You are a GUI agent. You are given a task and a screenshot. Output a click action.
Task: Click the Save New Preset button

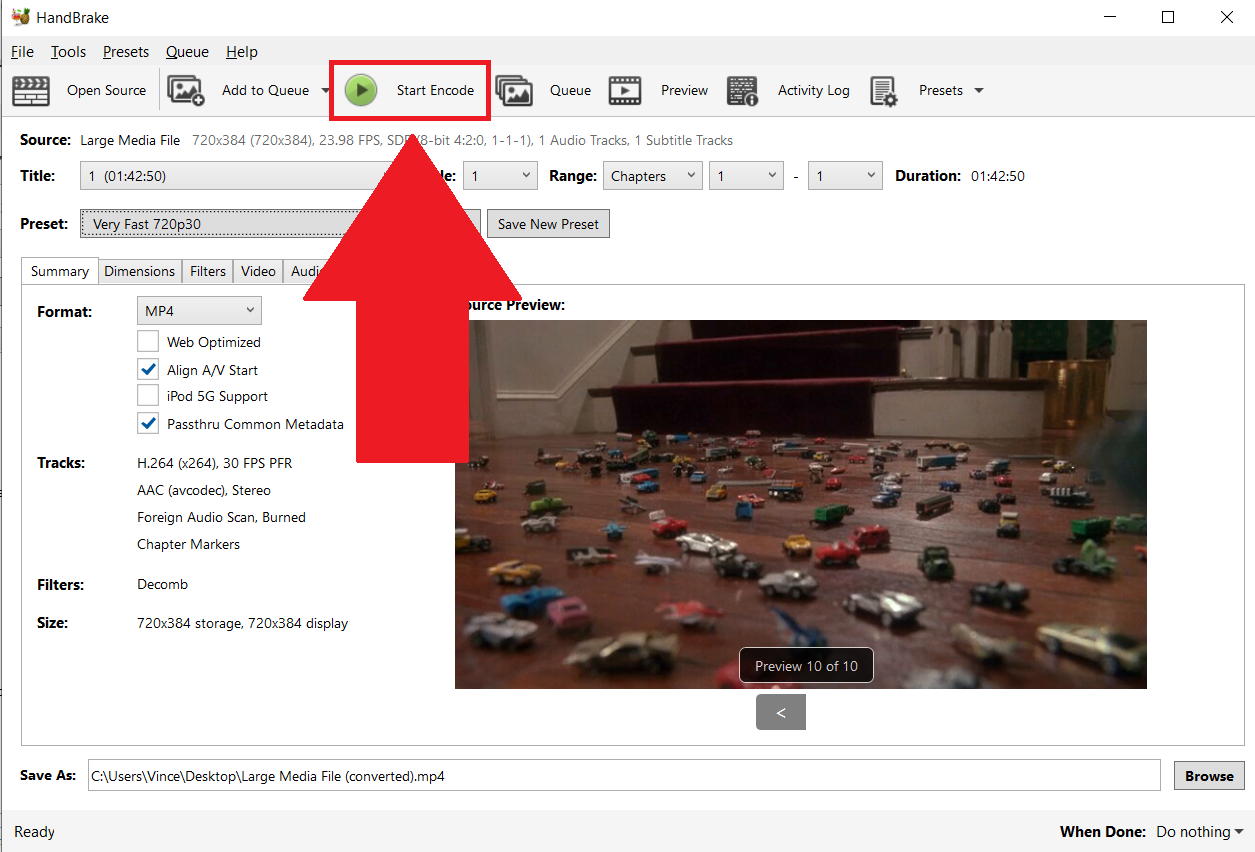(x=548, y=223)
